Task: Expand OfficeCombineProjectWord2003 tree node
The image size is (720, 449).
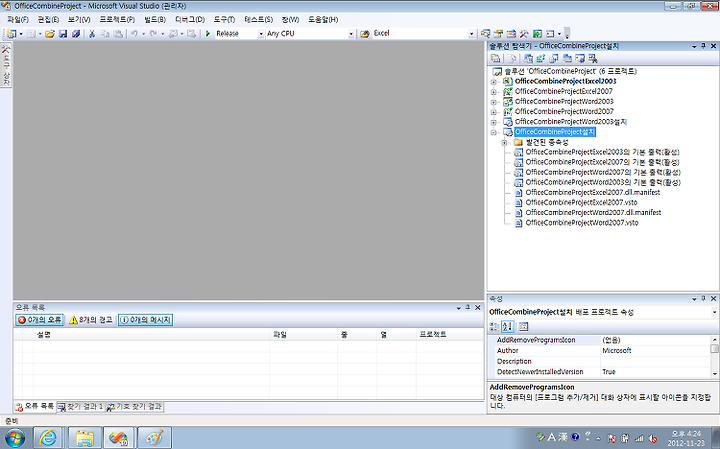Action: 494,102
